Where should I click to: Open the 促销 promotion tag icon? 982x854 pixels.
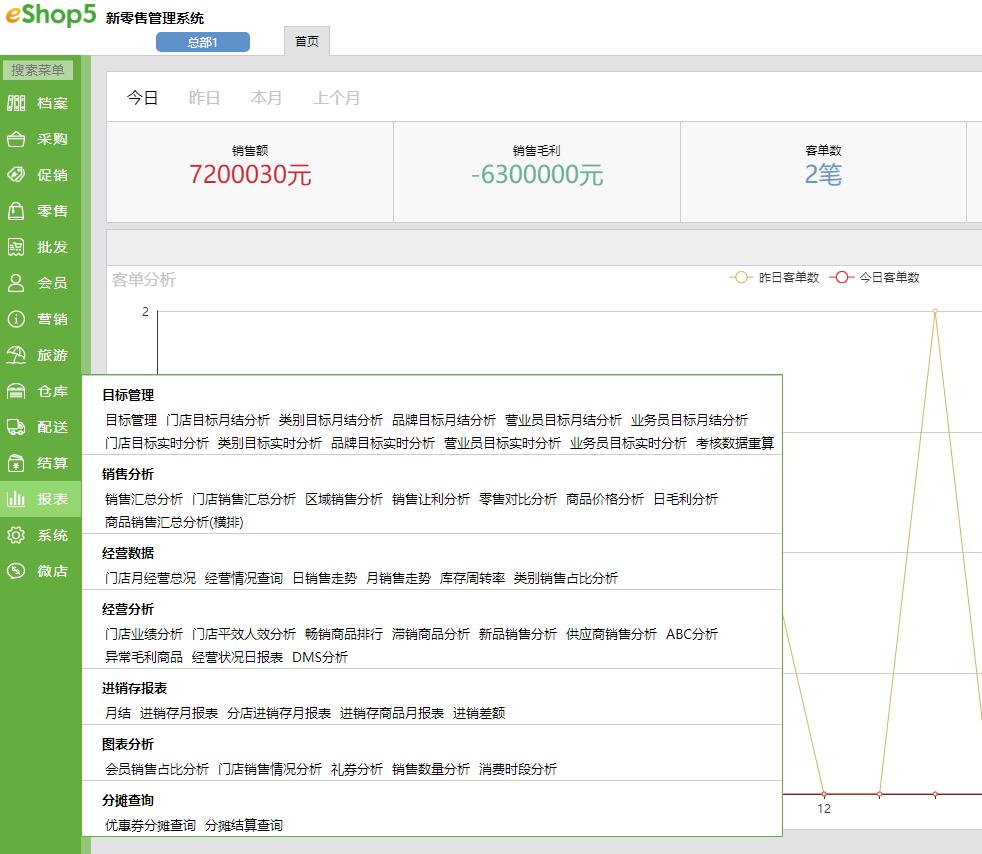point(16,175)
